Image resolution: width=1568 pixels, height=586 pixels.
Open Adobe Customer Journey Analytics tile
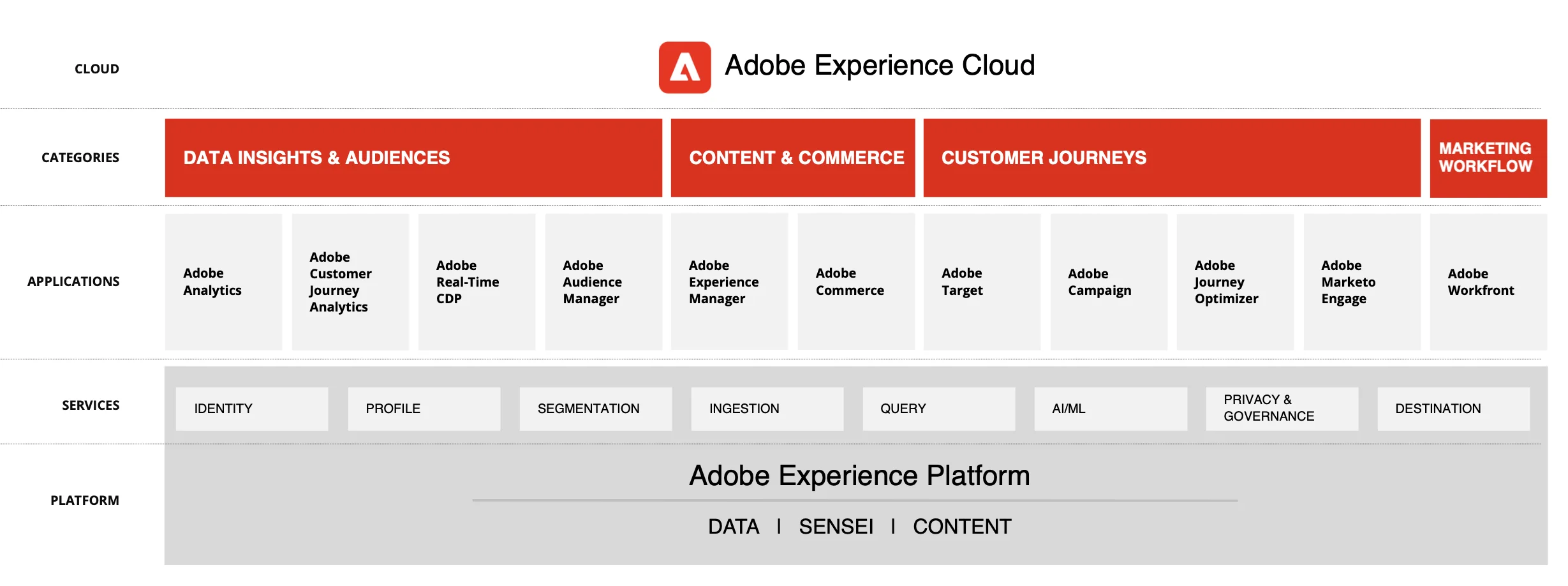[x=350, y=282]
